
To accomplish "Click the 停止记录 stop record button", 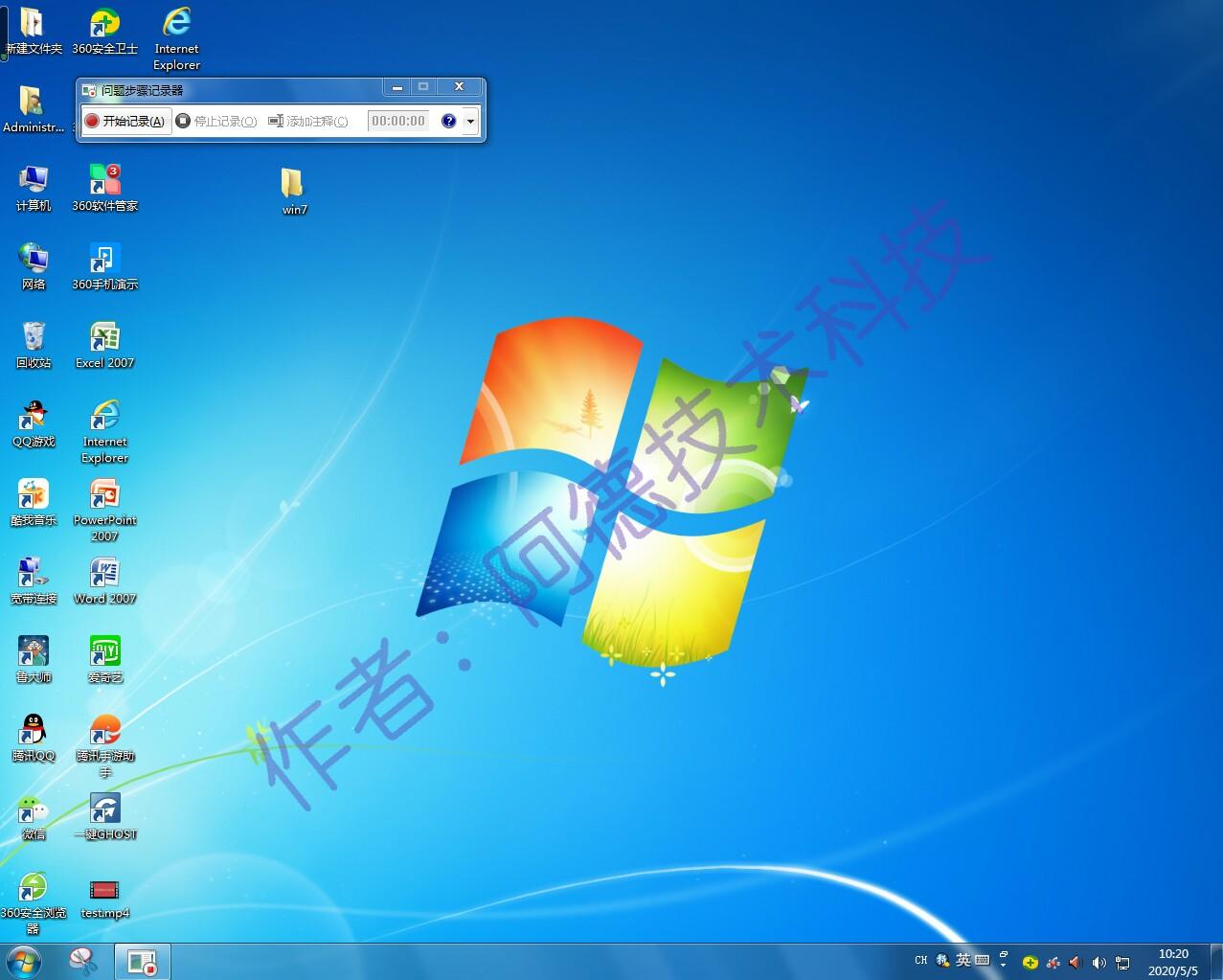I will (x=216, y=121).
